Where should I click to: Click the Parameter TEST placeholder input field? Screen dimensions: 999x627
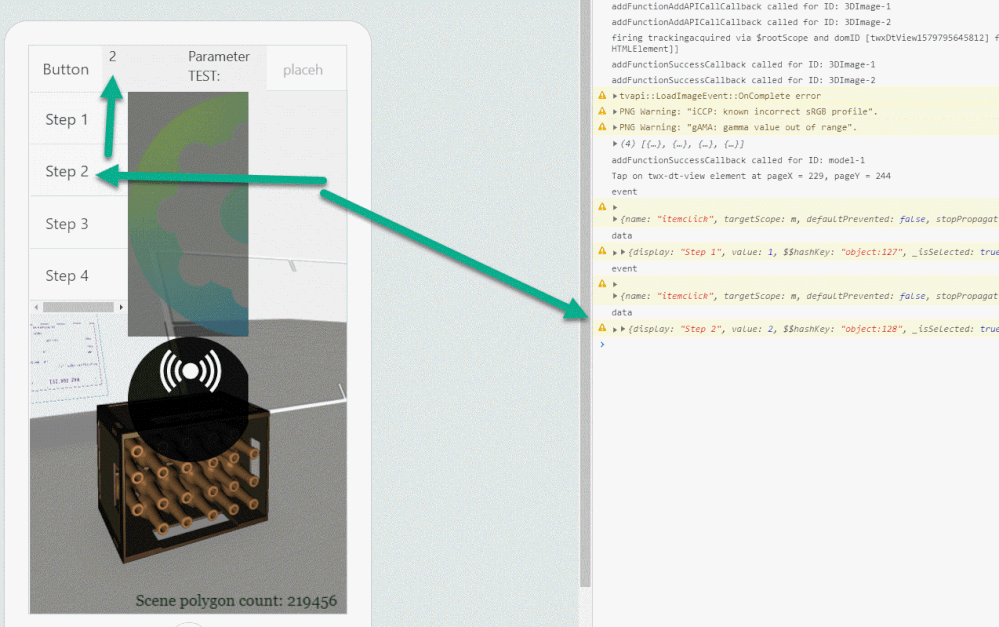[303, 70]
